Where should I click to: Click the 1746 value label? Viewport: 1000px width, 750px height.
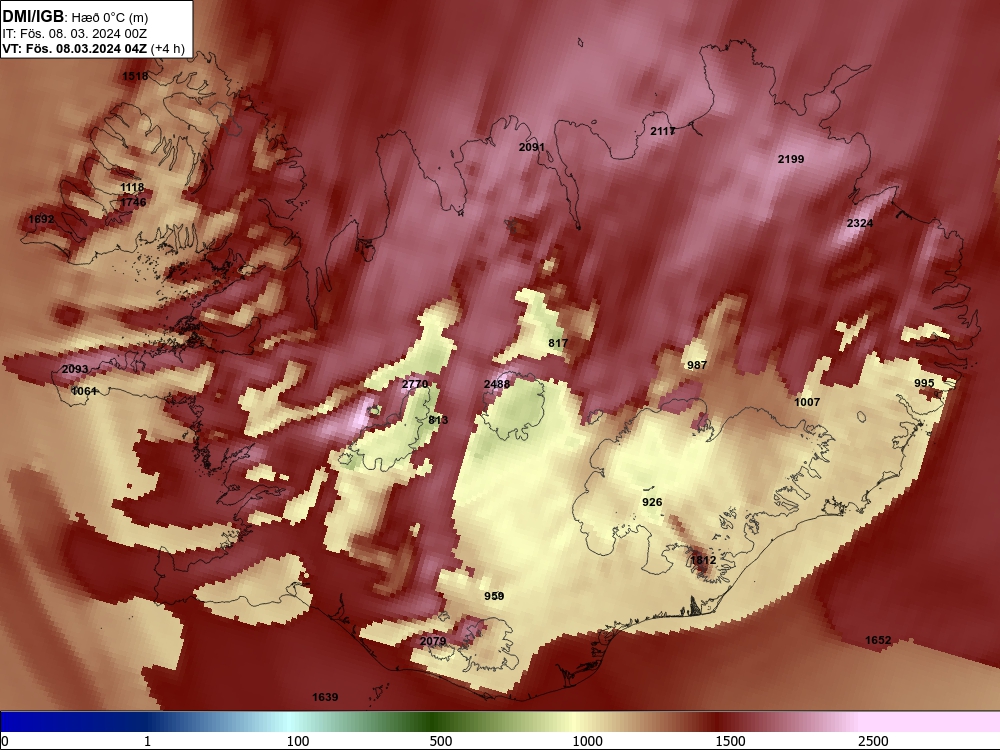point(133,202)
